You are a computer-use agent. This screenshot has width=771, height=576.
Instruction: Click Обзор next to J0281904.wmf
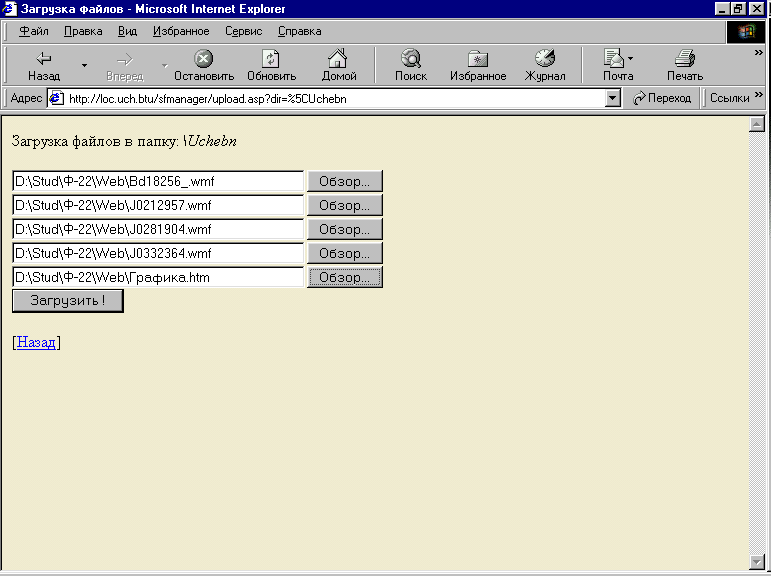click(x=345, y=229)
